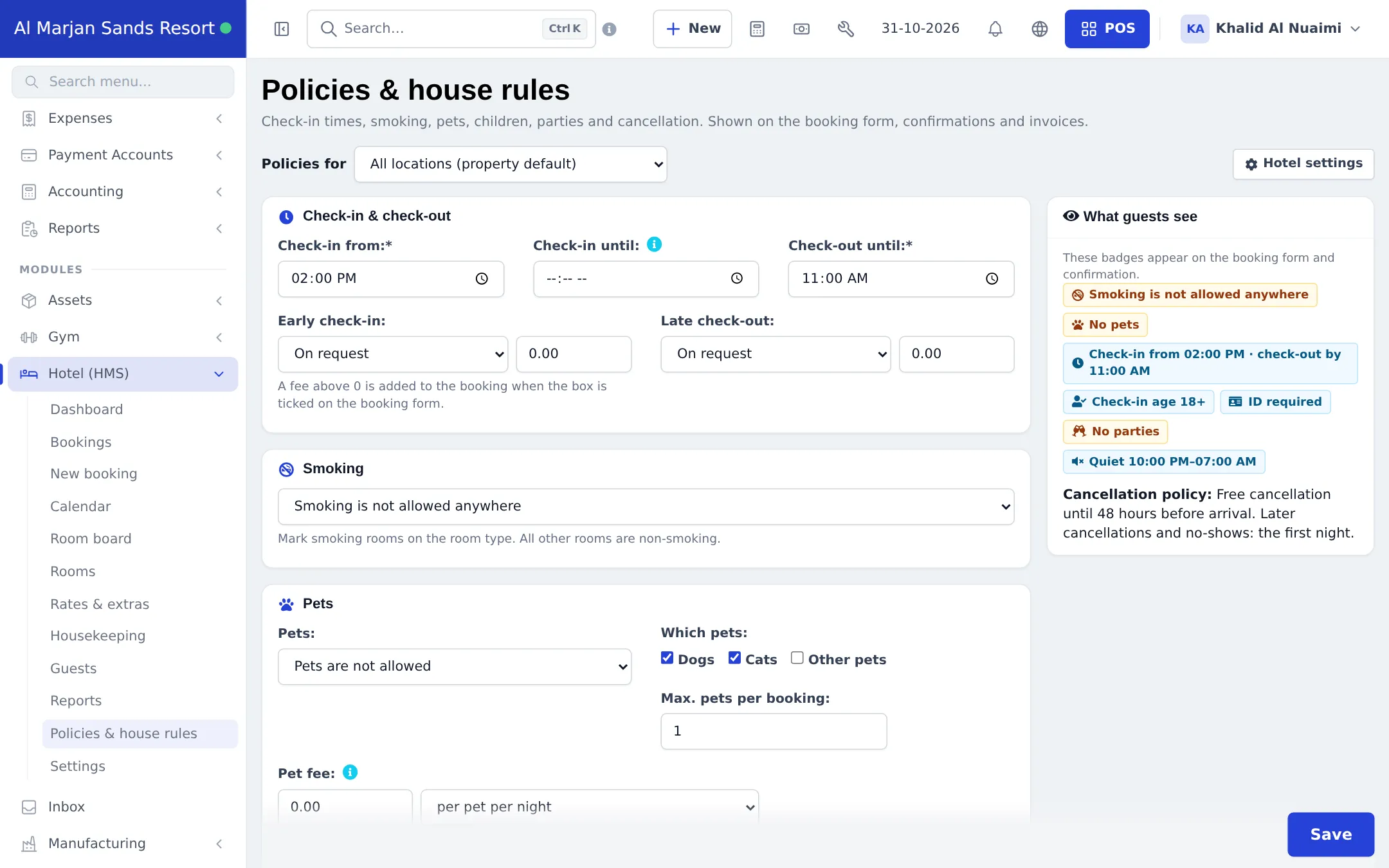This screenshot has height=868, width=1389.
Task: Click the Assets box icon
Action: [x=29, y=300]
